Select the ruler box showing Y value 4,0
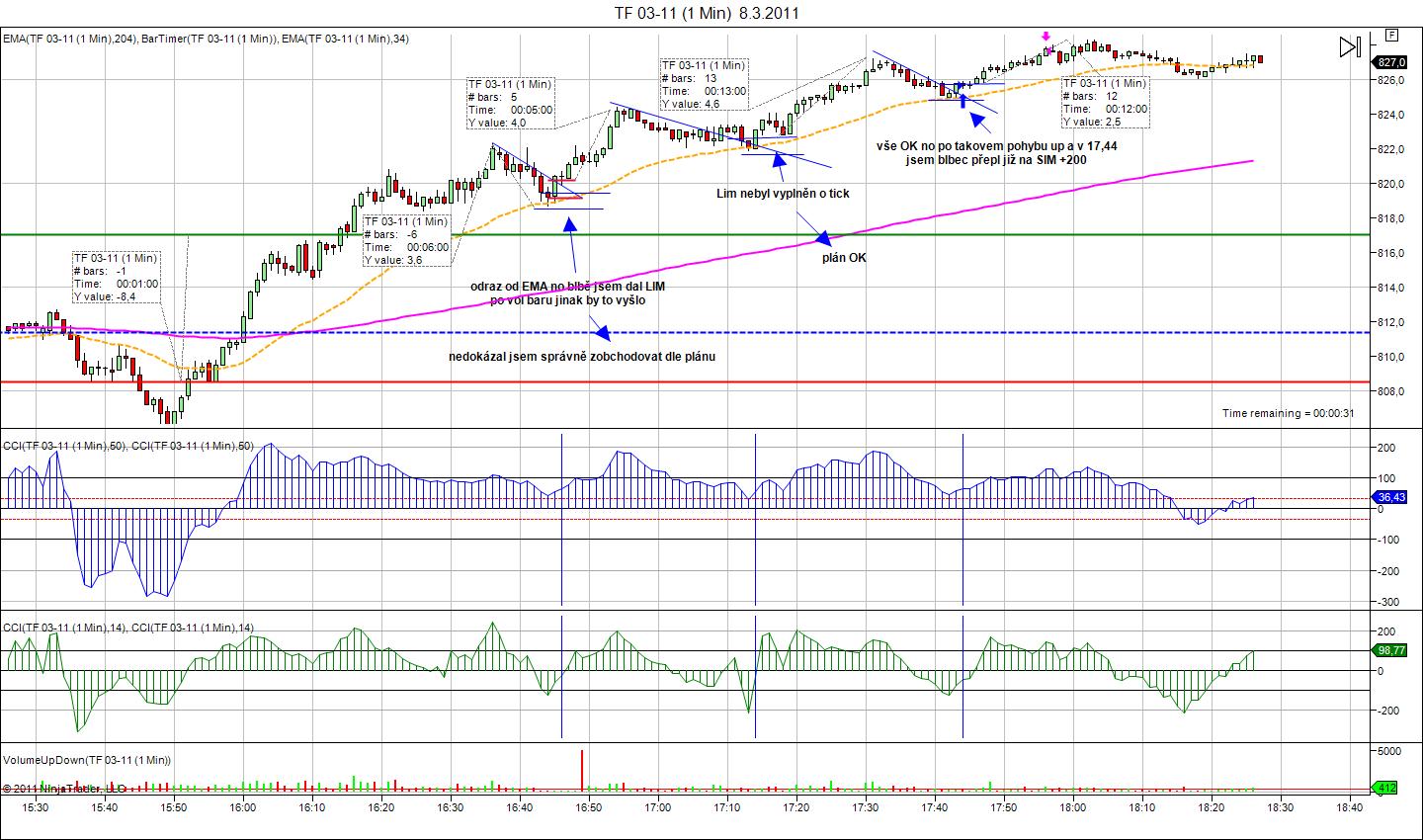1423x840 pixels. click(x=510, y=103)
